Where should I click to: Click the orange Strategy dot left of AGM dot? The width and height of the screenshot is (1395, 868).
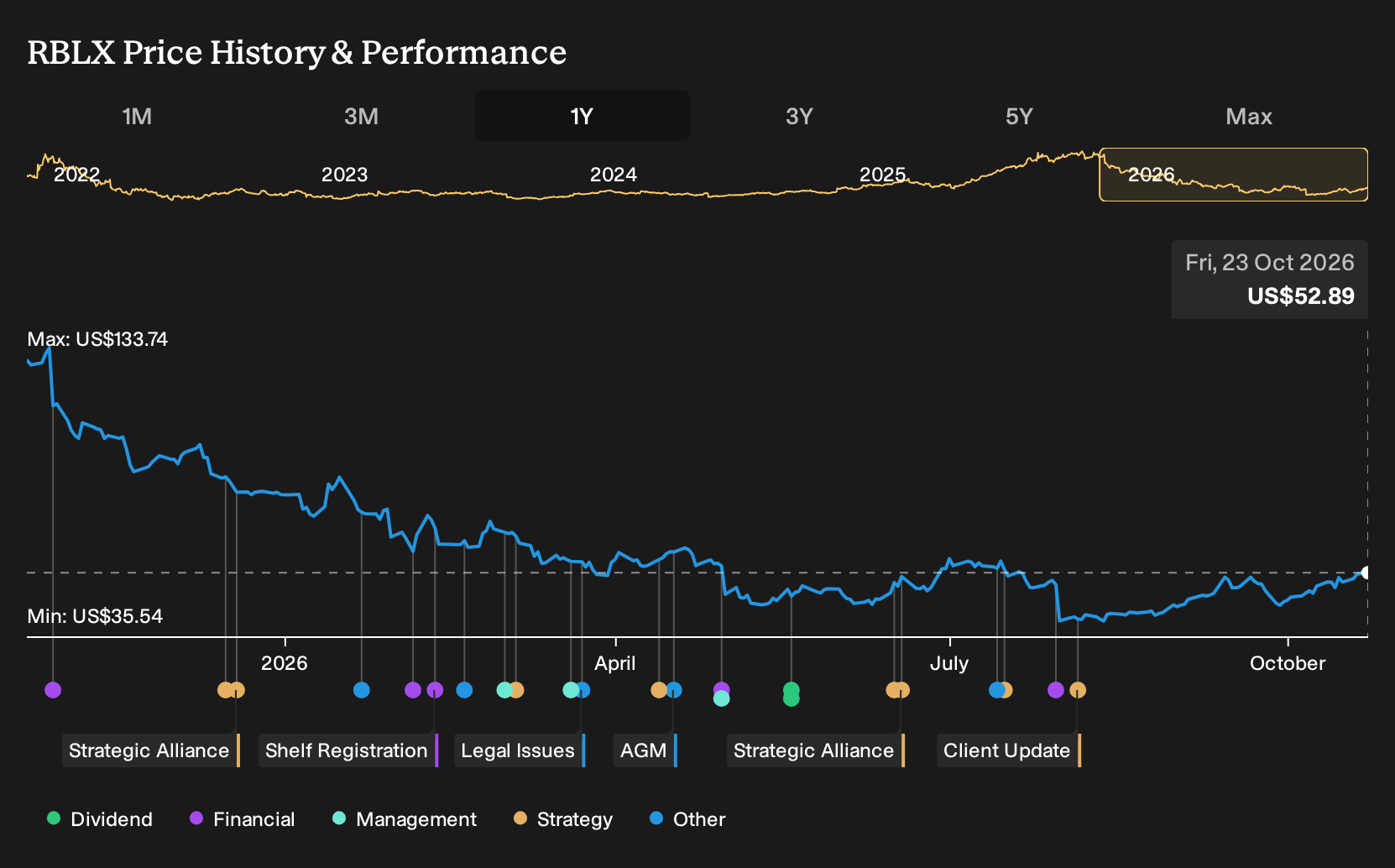coord(659,690)
